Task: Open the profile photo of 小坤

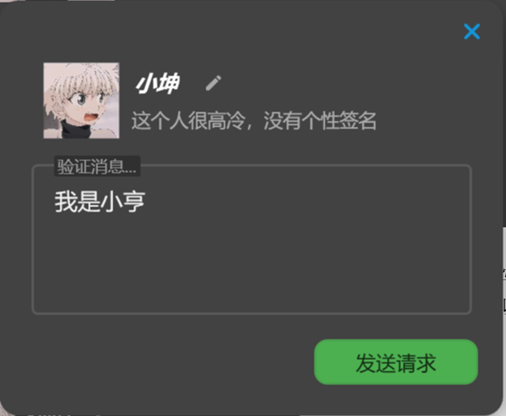Action: (81, 100)
